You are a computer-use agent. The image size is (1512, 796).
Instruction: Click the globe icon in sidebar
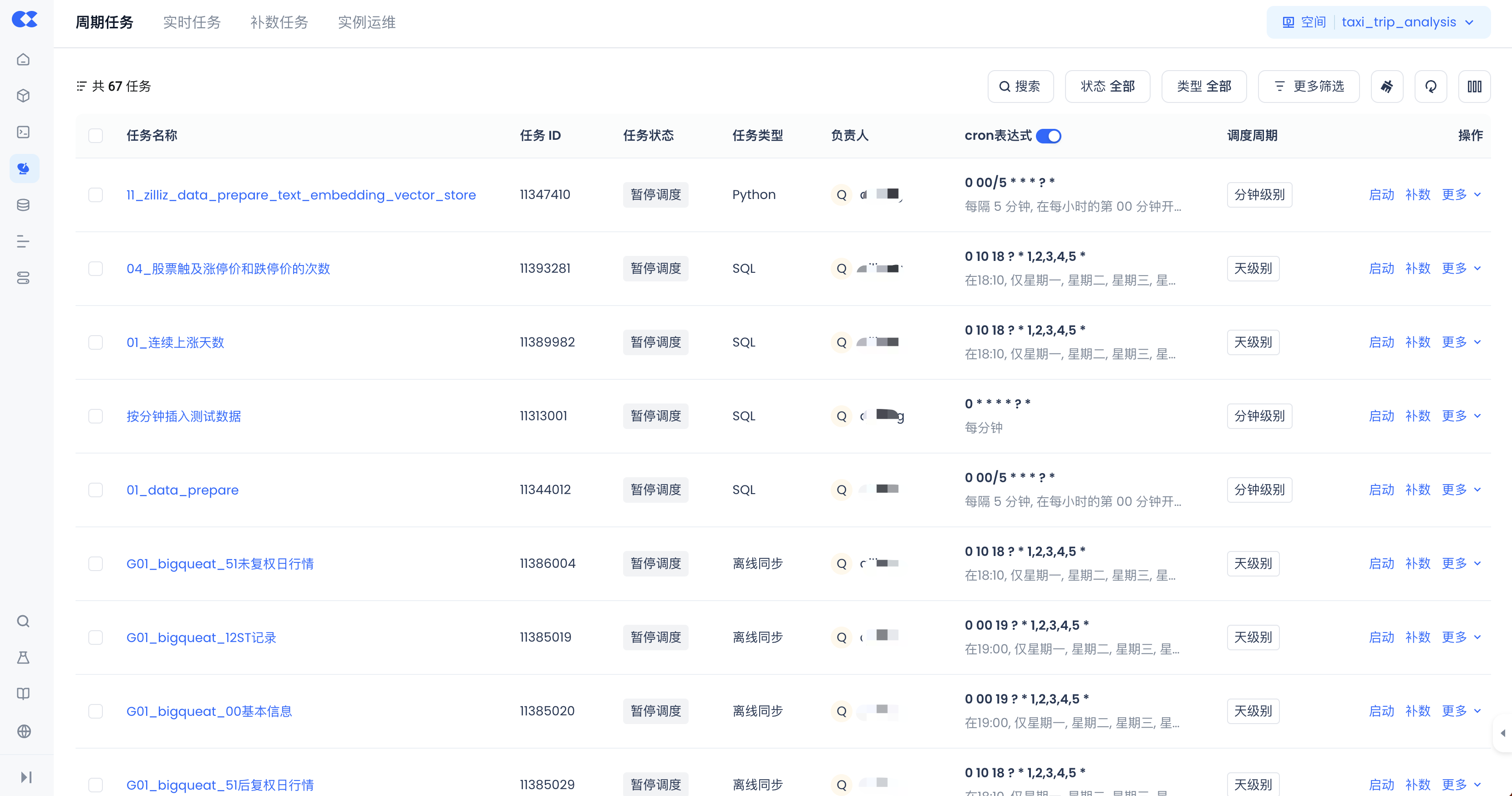pos(24,731)
